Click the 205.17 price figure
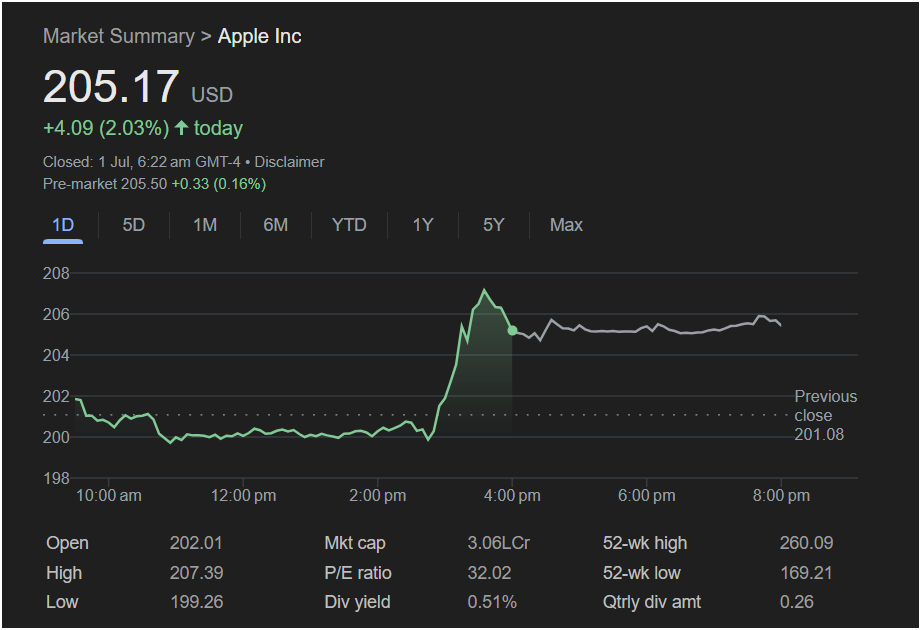 [111, 87]
